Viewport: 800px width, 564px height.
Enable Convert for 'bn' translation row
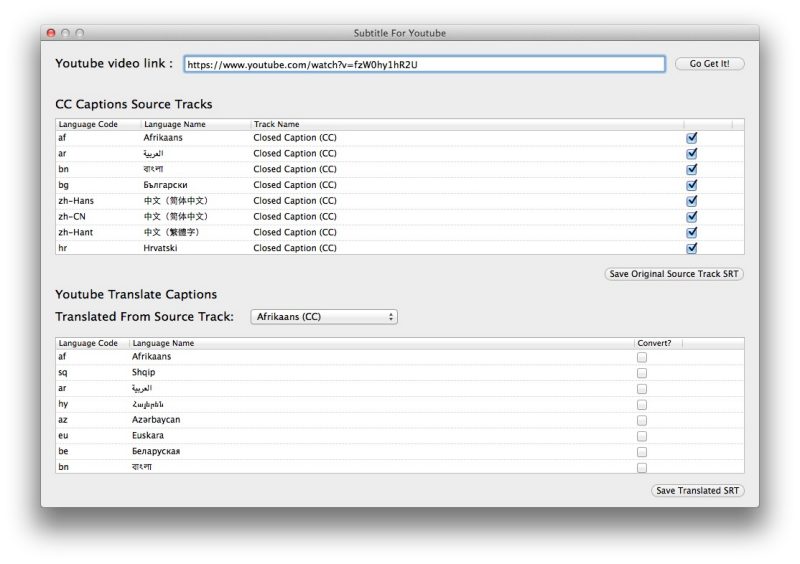tap(642, 468)
